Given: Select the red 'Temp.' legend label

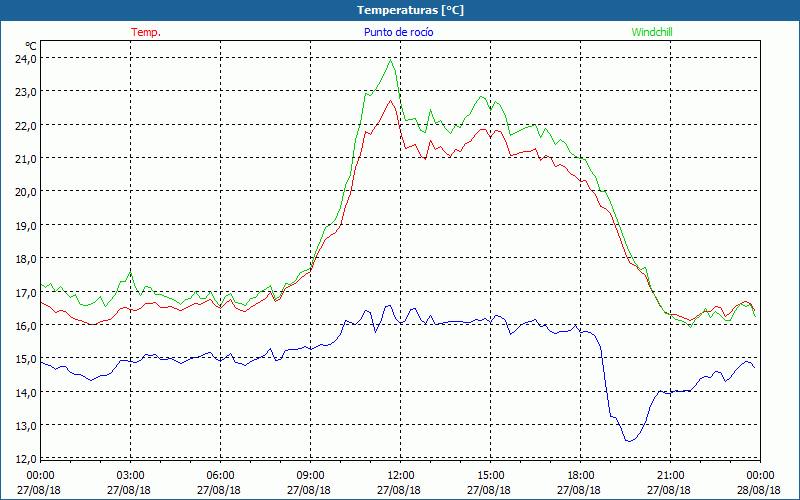Looking at the screenshot, I should pos(146,32).
